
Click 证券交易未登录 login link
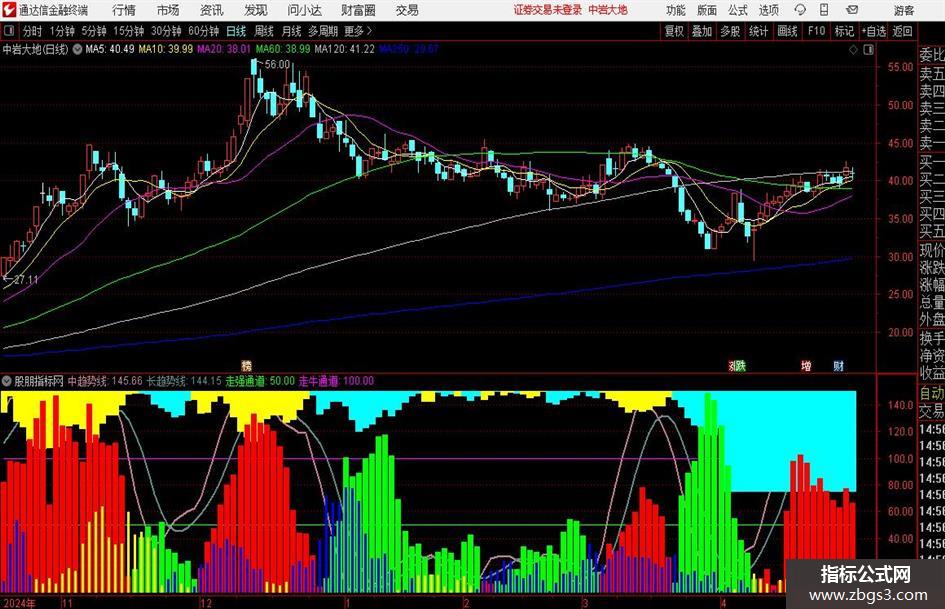(x=548, y=10)
